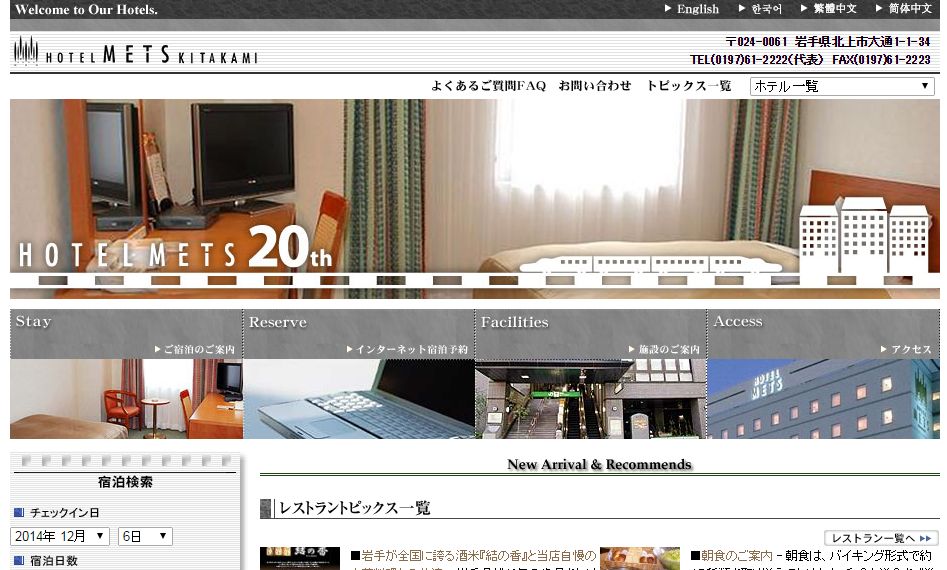This screenshot has width=947, height=570.
Task: Click the breakfast article thumbnail
Action: coord(640,559)
